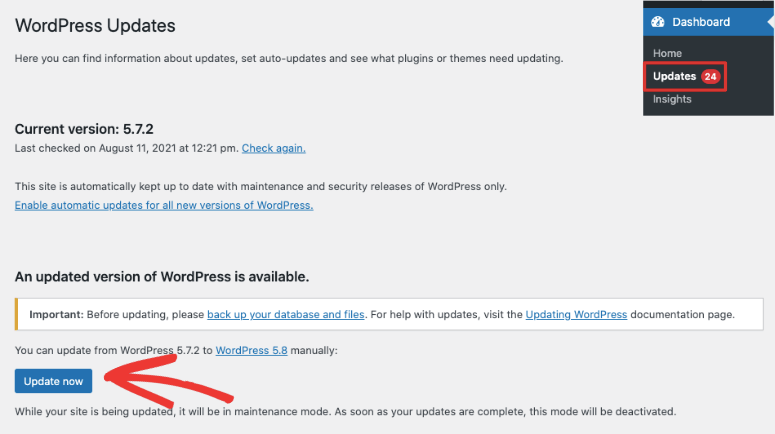
Task: Select the Updates submenu item
Action: coord(674,76)
